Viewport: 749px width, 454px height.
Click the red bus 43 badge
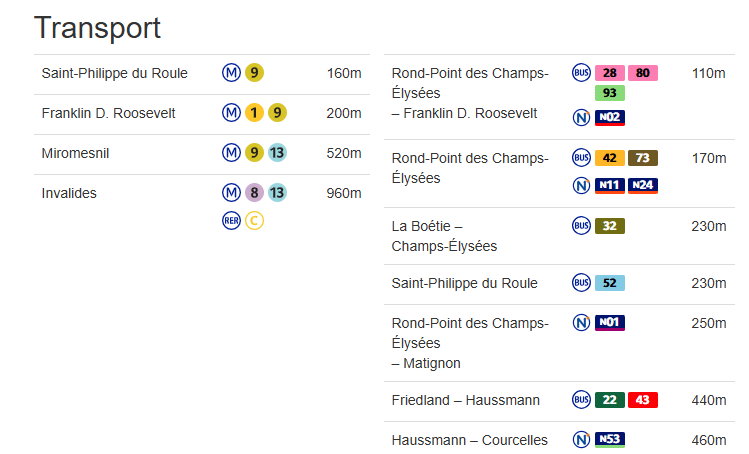click(x=642, y=400)
